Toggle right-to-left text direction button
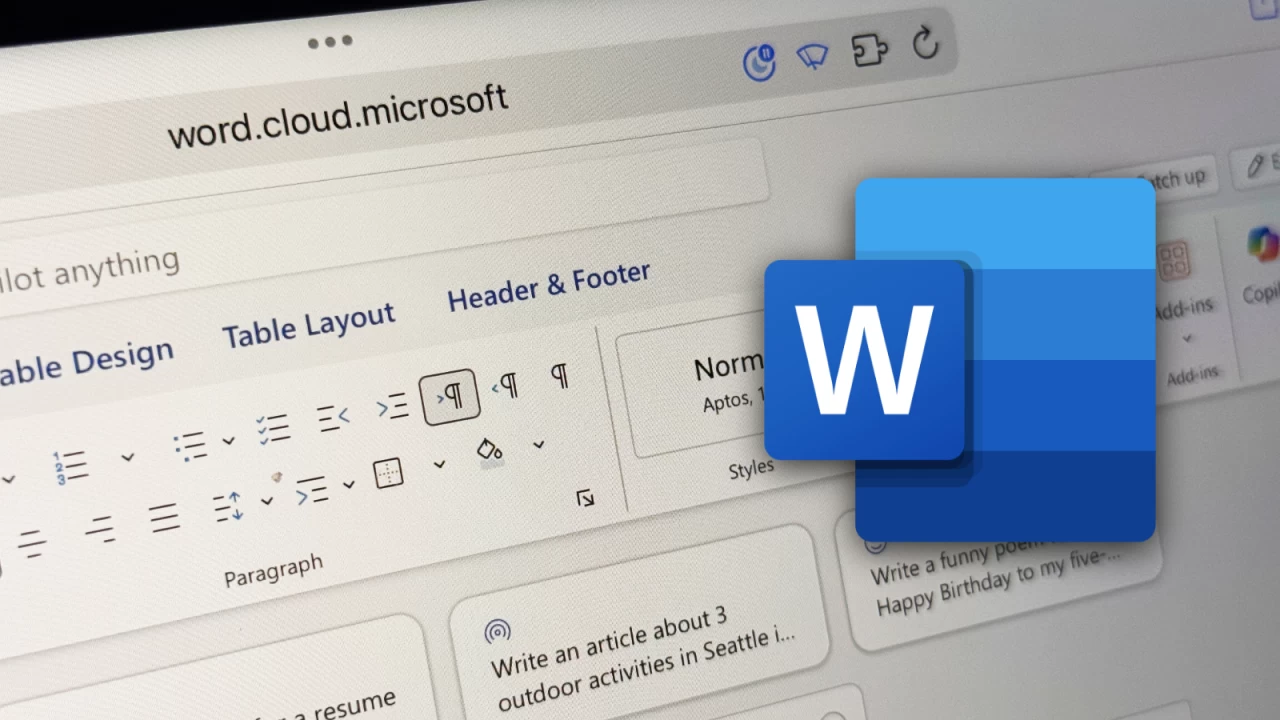This screenshot has width=1280, height=720. [x=505, y=386]
